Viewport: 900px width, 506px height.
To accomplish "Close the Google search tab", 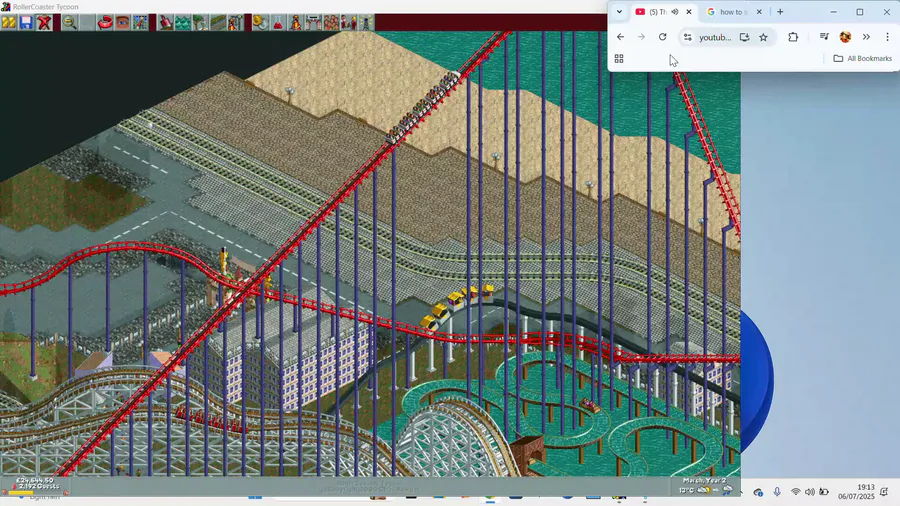I will [759, 11].
